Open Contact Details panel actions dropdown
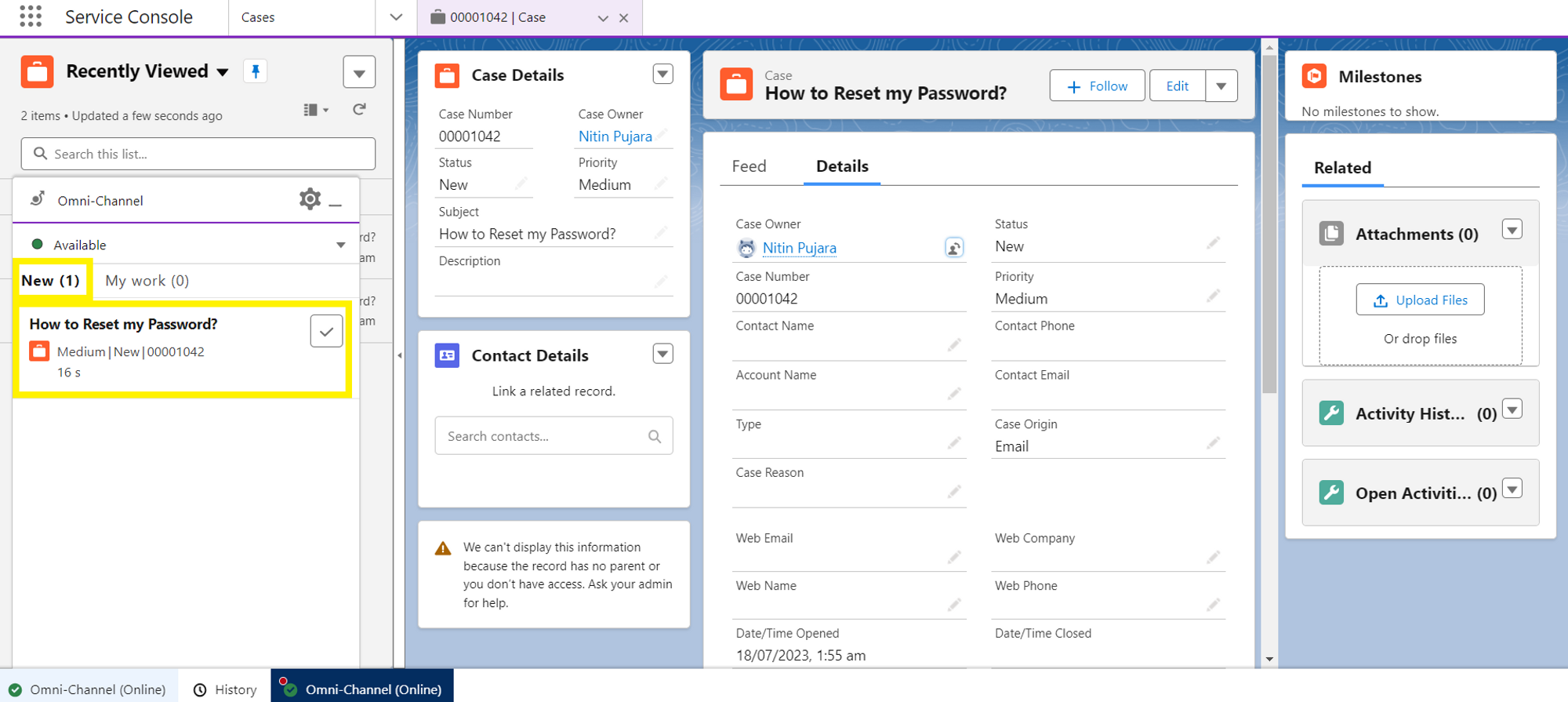This screenshot has height=702, width=1568. [662, 355]
